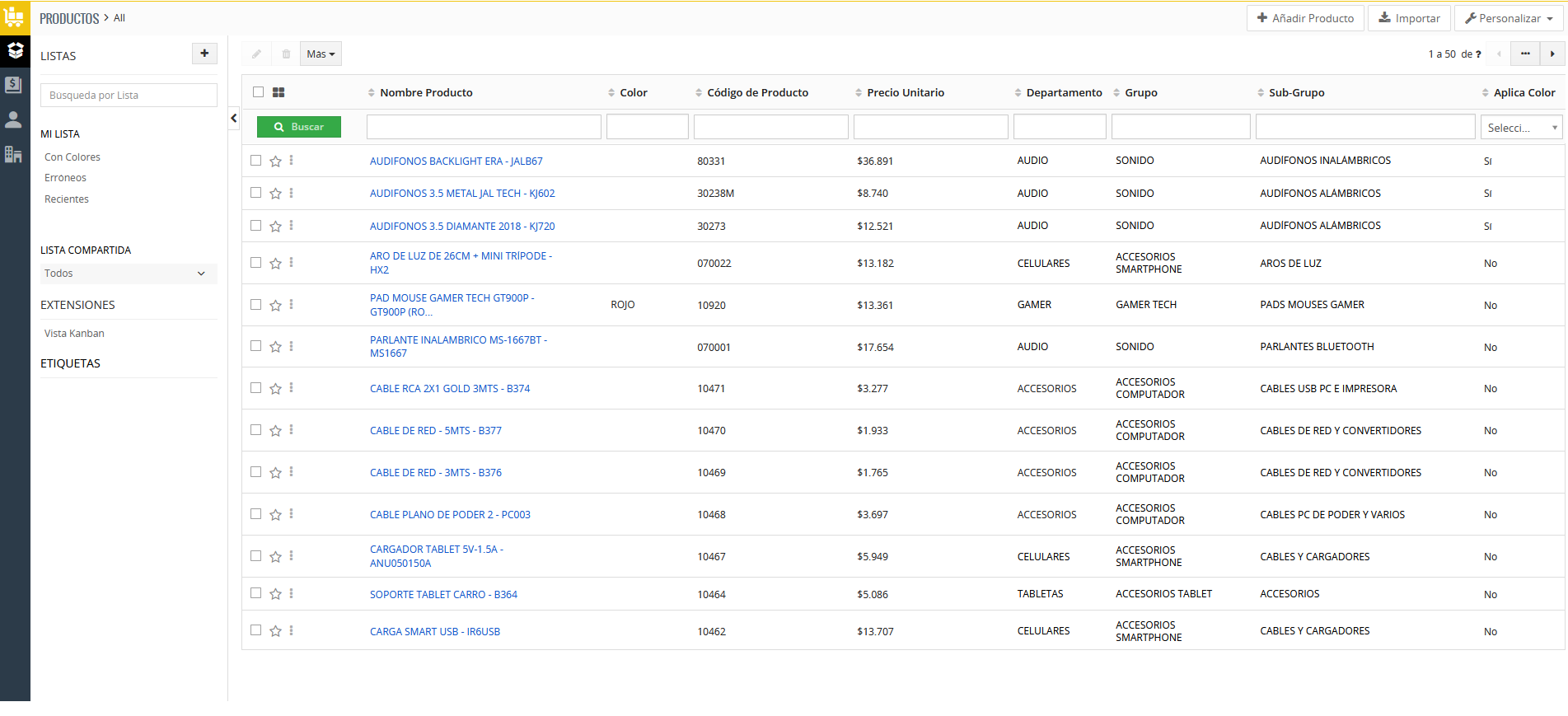Open row actions for AUDIFONOS 3.5 DIAMANTE 2018

pyautogui.click(x=292, y=226)
